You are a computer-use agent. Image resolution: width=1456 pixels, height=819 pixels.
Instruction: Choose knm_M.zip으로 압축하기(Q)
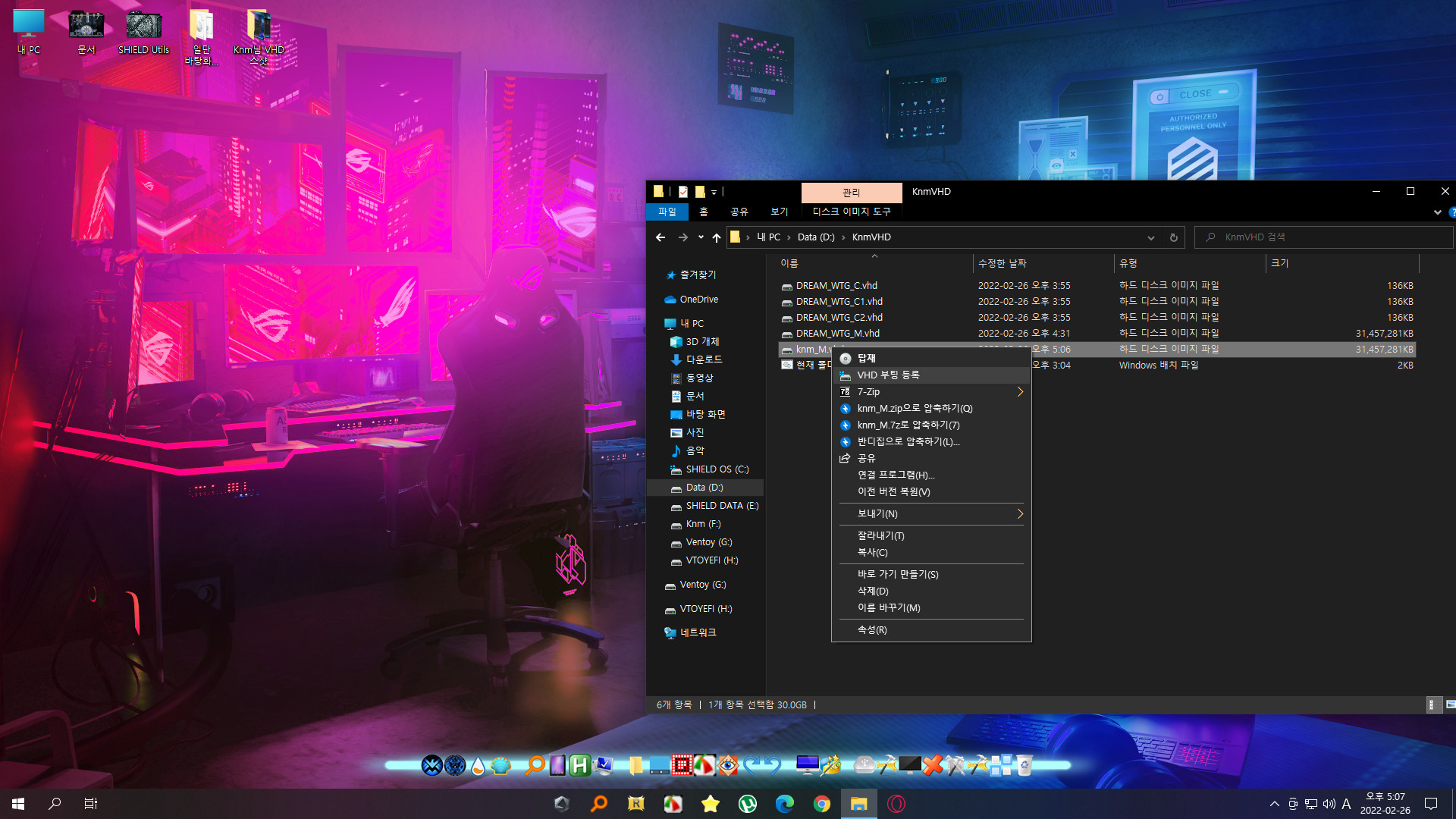click(931, 409)
